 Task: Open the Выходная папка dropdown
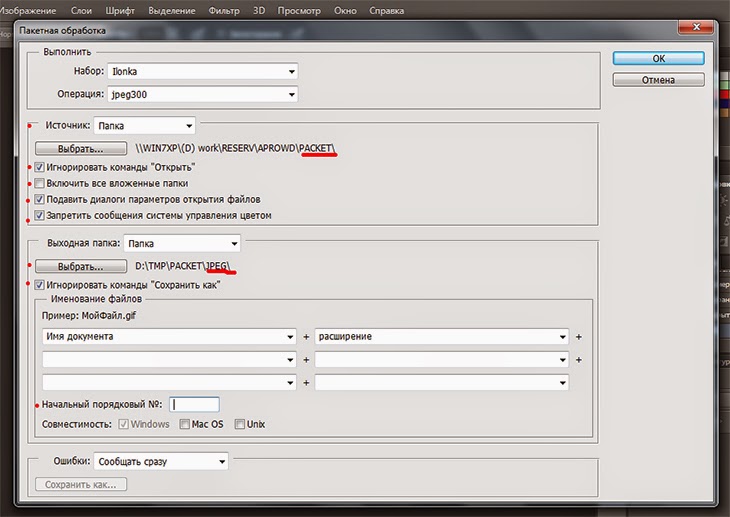pyautogui.click(x=182, y=243)
